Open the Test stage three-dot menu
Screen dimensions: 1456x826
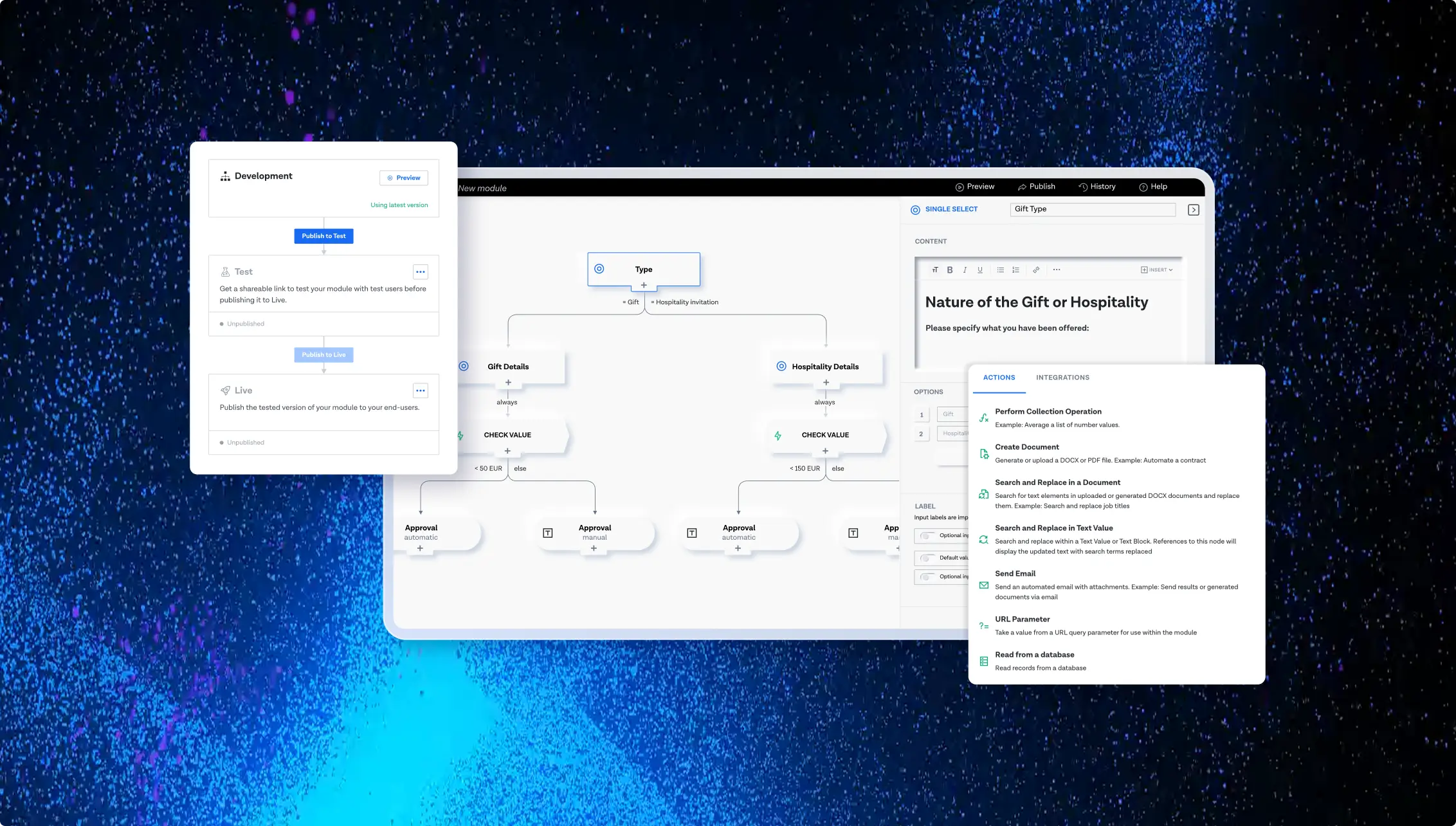(420, 272)
